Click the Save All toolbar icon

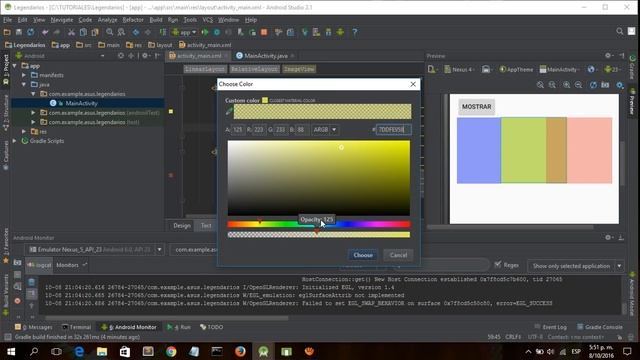click(19, 32)
